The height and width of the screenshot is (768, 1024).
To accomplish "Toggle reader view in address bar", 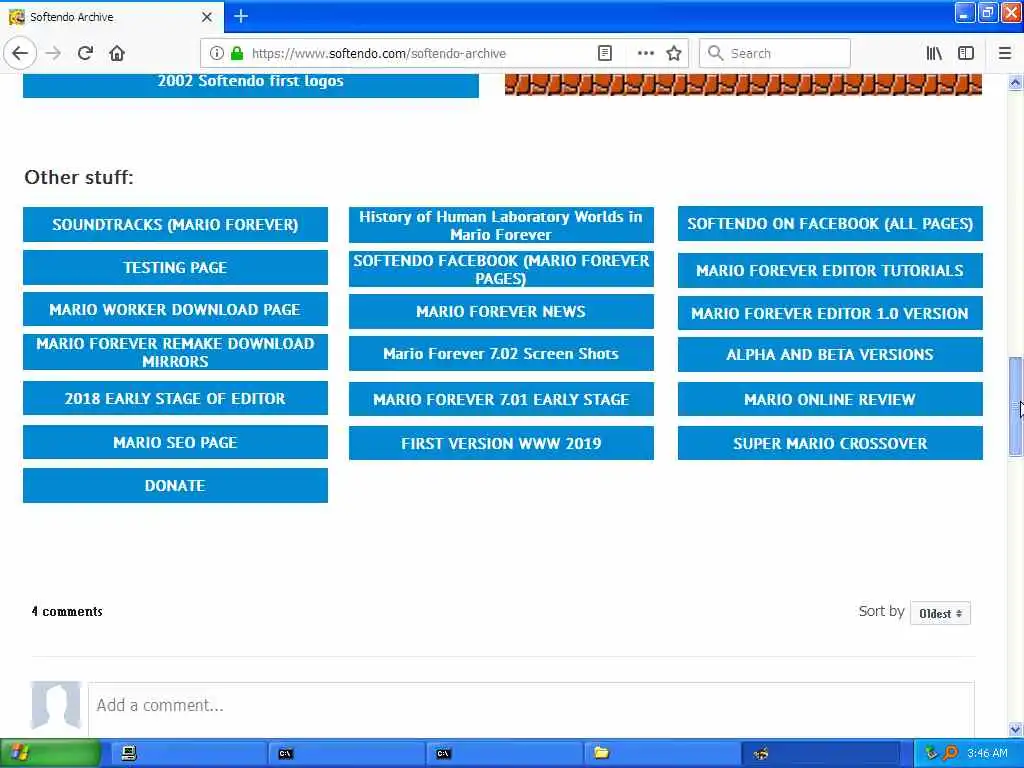I will (x=605, y=53).
